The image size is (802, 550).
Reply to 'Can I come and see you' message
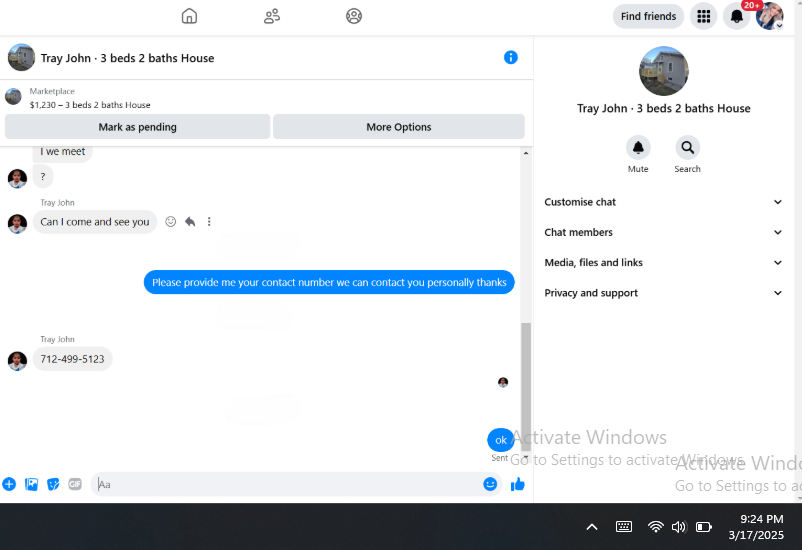190,222
